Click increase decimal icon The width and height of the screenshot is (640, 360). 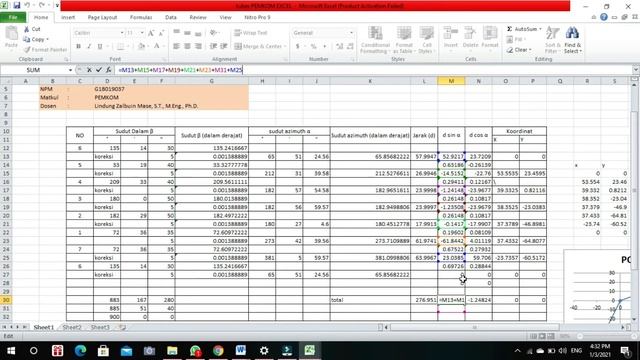pyautogui.click(x=340, y=46)
